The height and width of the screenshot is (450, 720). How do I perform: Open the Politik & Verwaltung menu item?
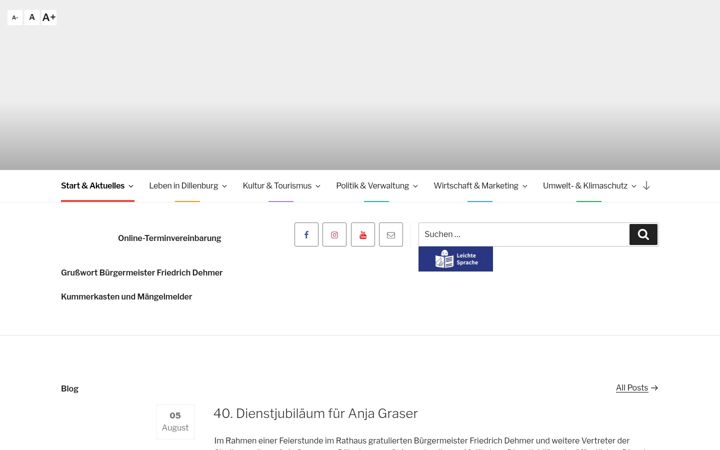pos(372,186)
